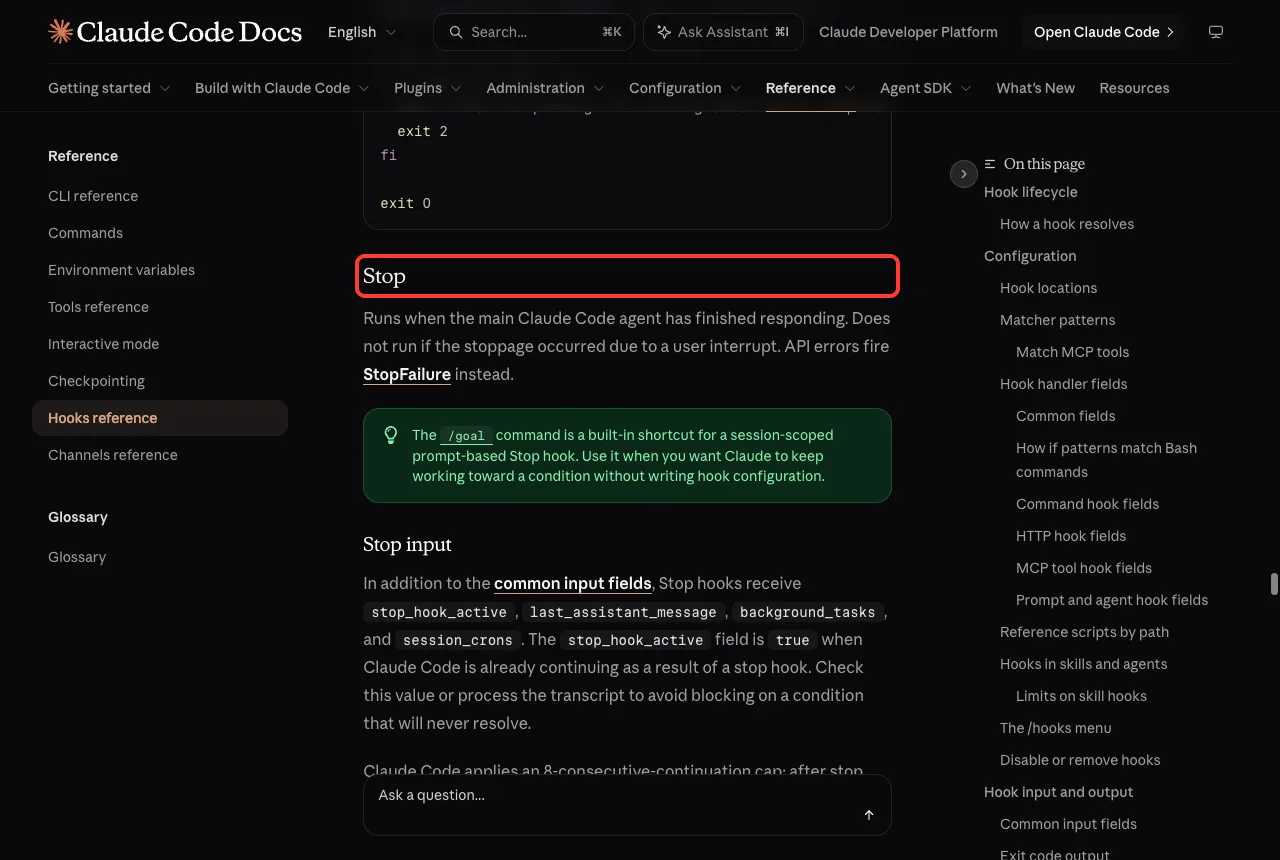Click the lightbulb tip icon

point(392,435)
